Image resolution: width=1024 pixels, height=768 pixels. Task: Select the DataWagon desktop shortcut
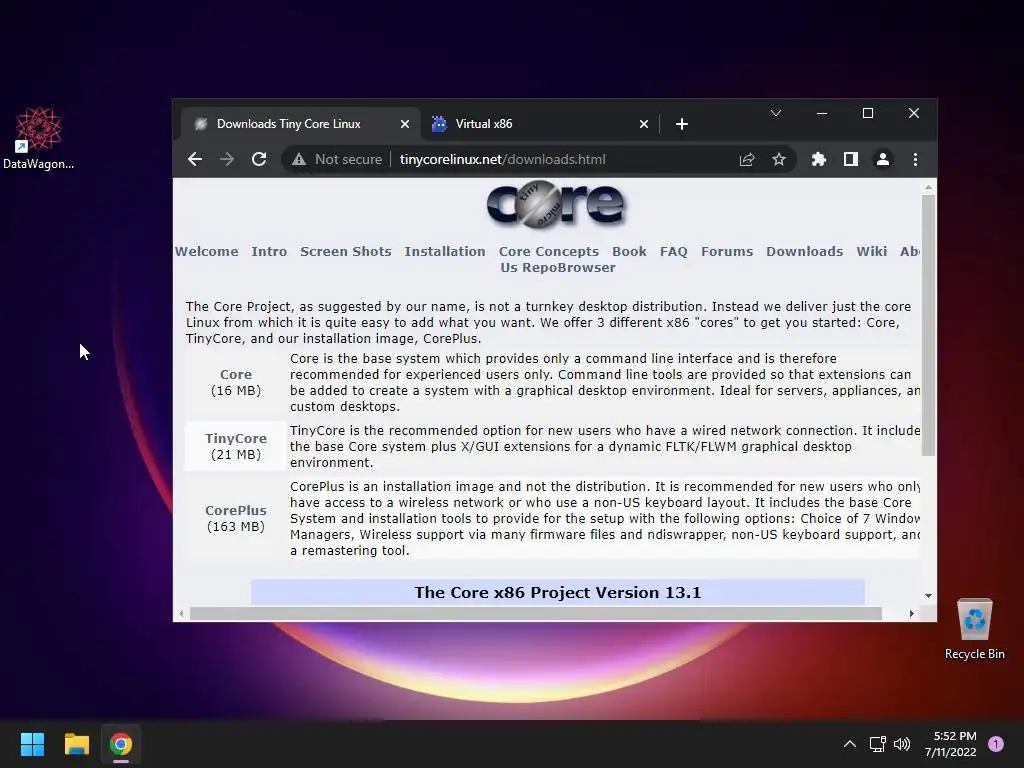click(39, 138)
